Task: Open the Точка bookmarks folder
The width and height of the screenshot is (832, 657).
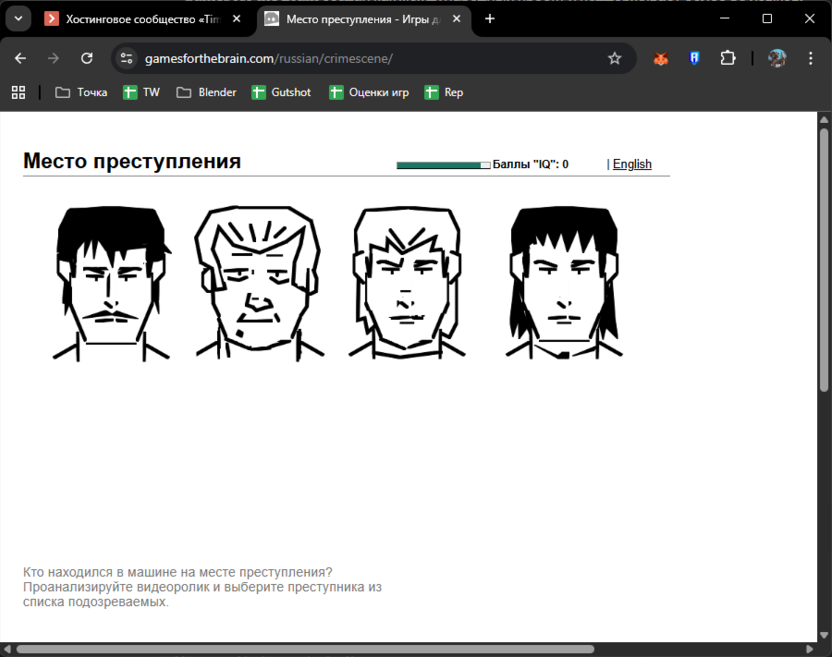Action: (x=80, y=92)
